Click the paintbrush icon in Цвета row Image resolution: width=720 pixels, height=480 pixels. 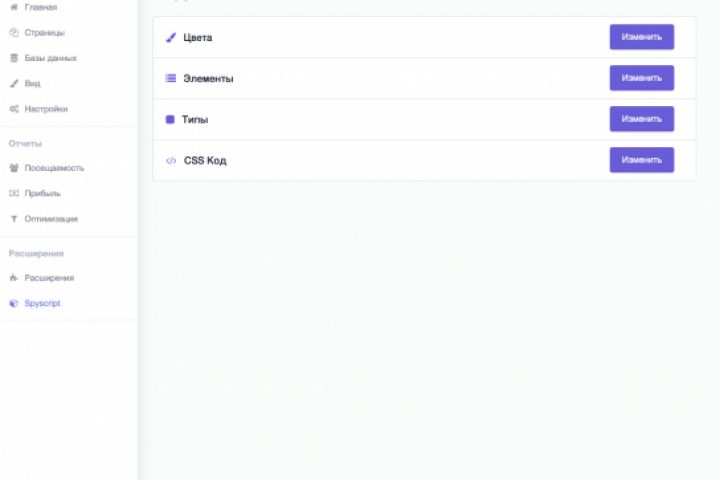click(x=171, y=37)
